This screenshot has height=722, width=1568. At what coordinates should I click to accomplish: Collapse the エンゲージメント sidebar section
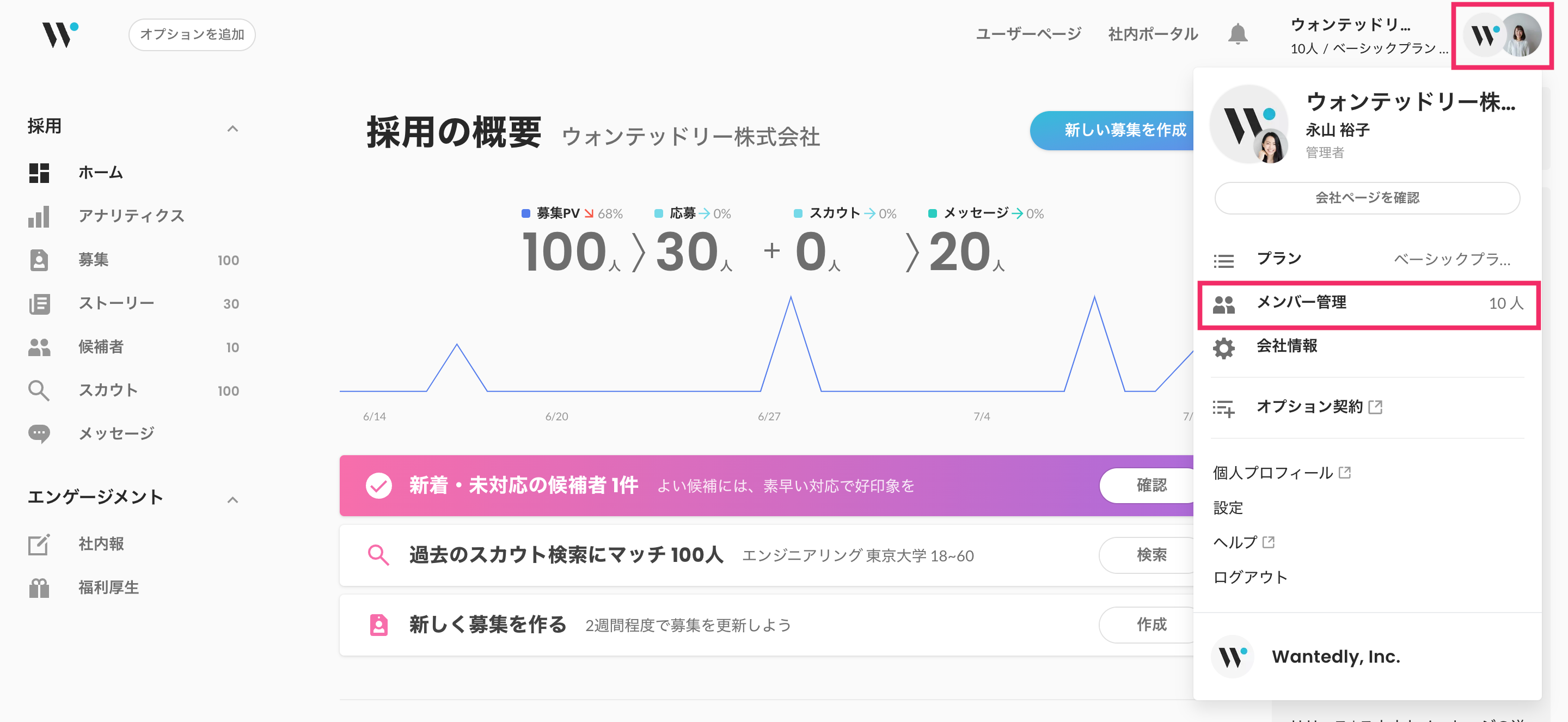(x=232, y=500)
